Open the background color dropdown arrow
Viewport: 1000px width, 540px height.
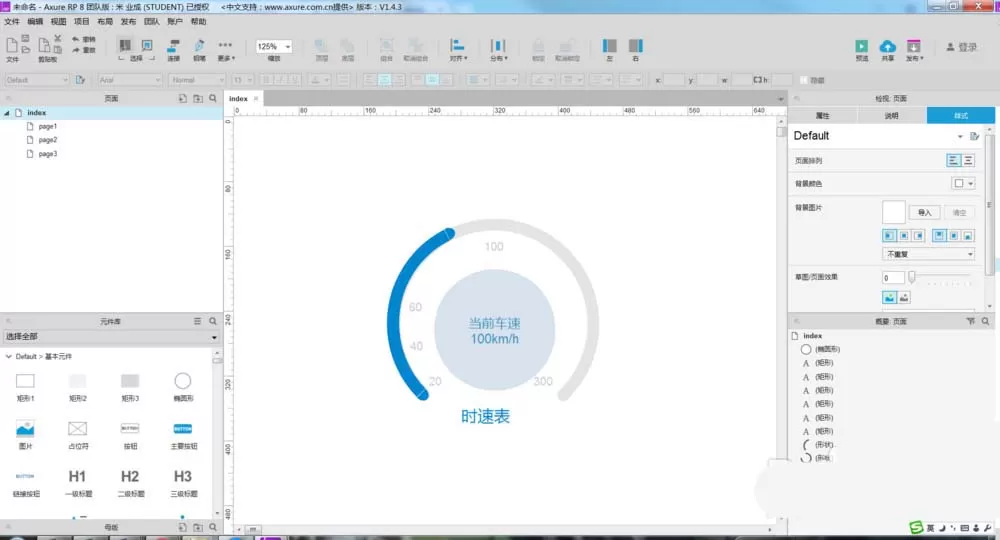click(x=971, y=184)
